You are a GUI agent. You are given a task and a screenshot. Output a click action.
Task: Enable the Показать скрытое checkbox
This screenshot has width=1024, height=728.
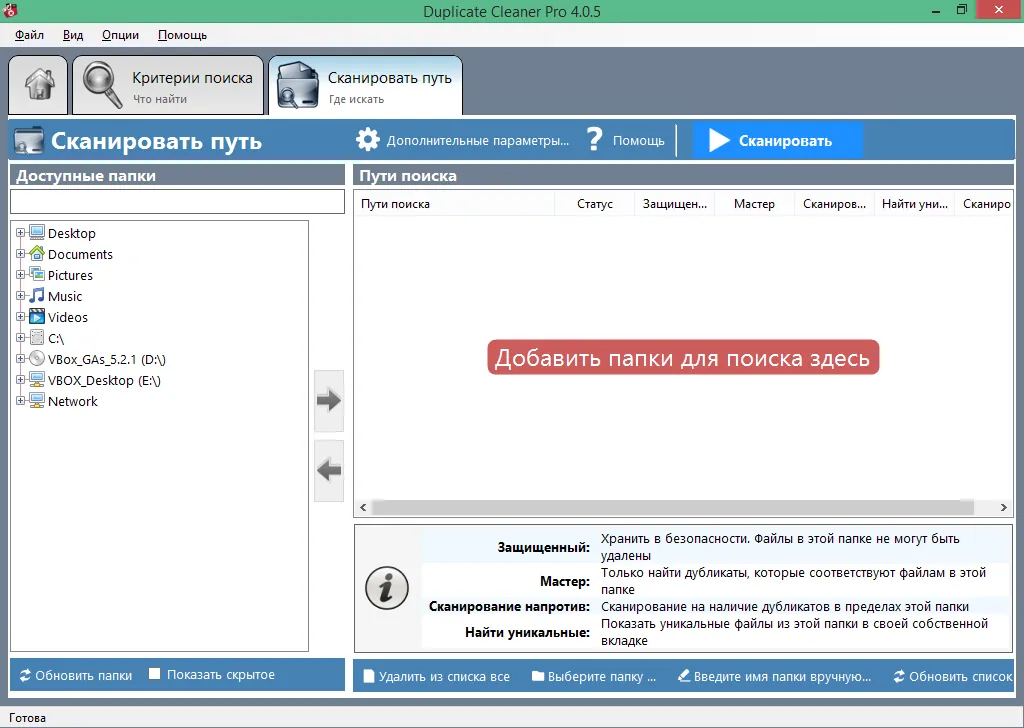(155, 674)
